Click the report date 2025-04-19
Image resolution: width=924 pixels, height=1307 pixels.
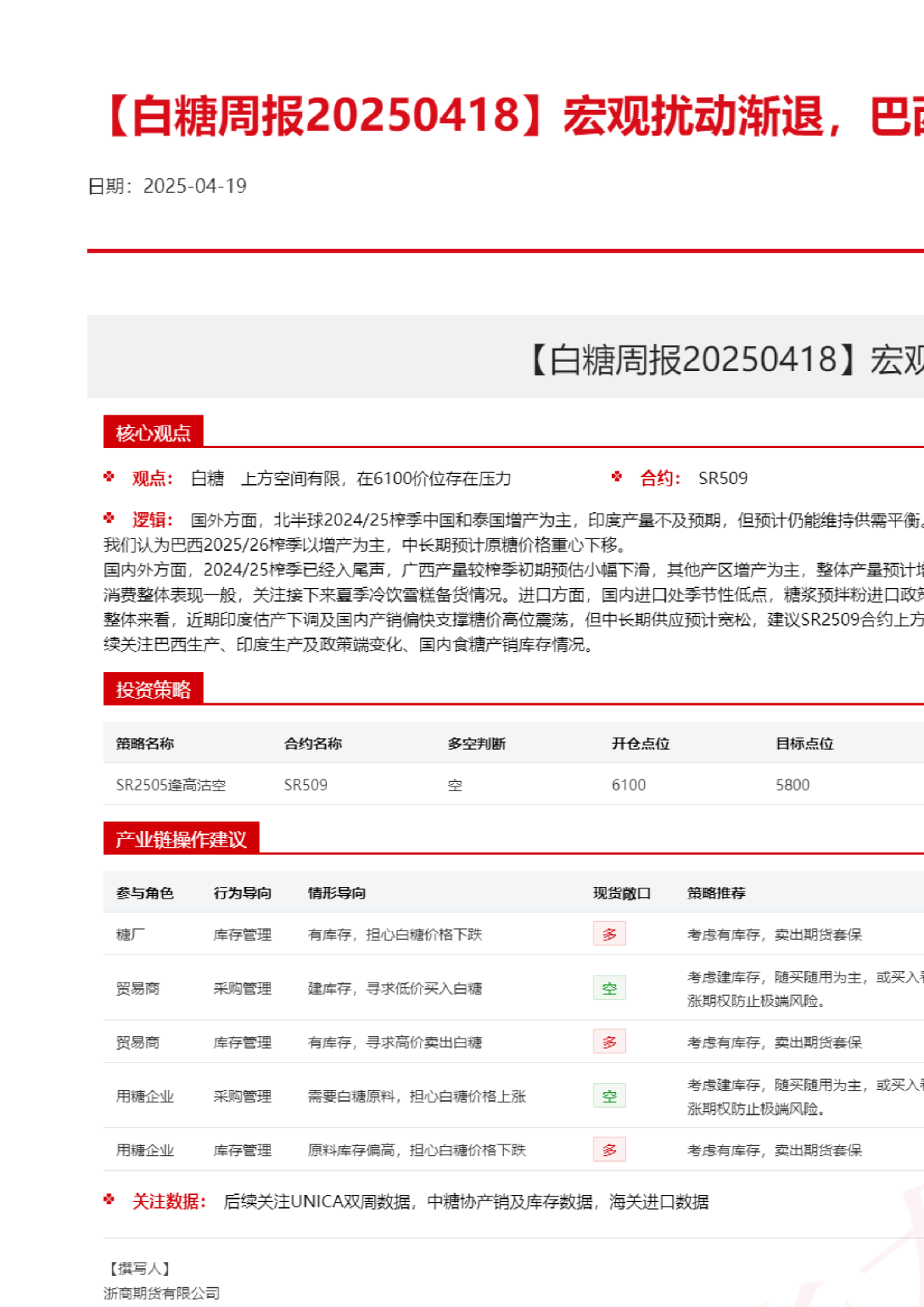point(194,186)
